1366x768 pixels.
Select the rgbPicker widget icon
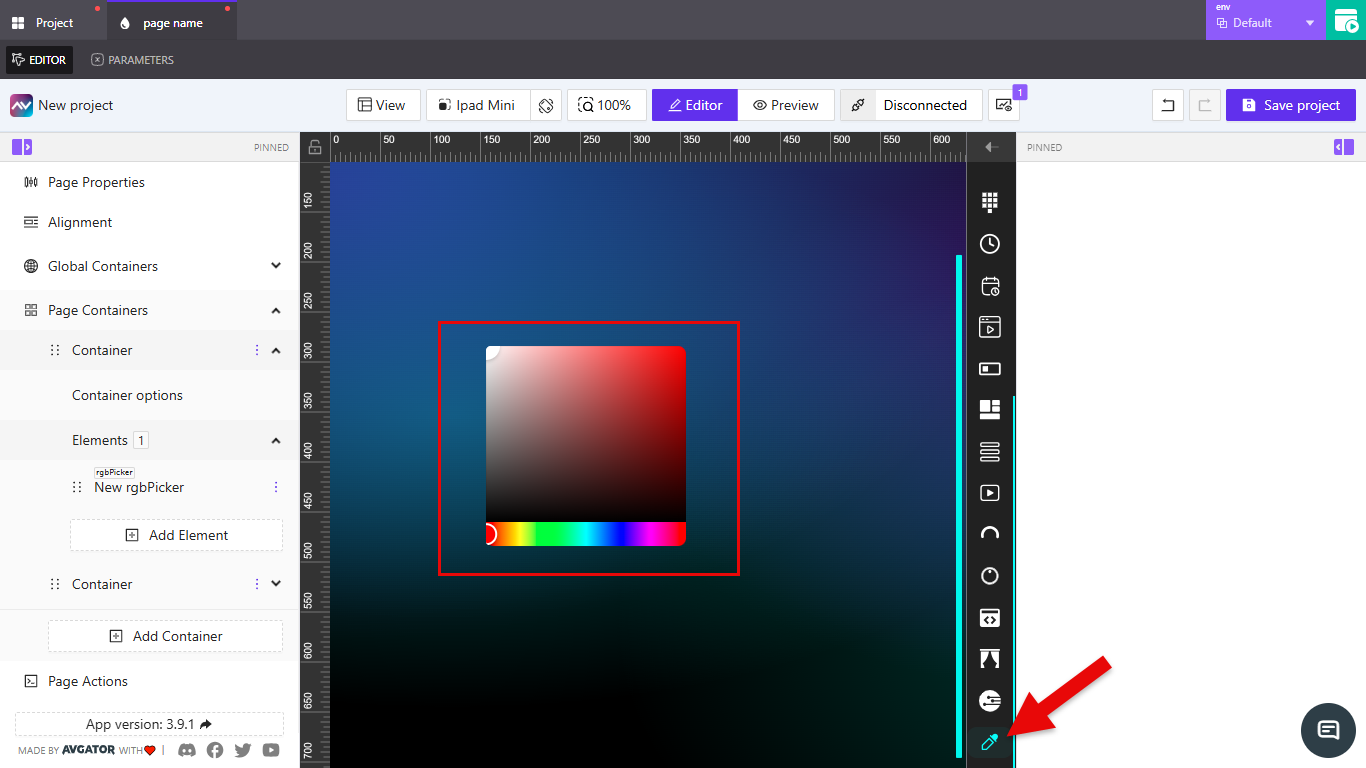tap(990, 742)
